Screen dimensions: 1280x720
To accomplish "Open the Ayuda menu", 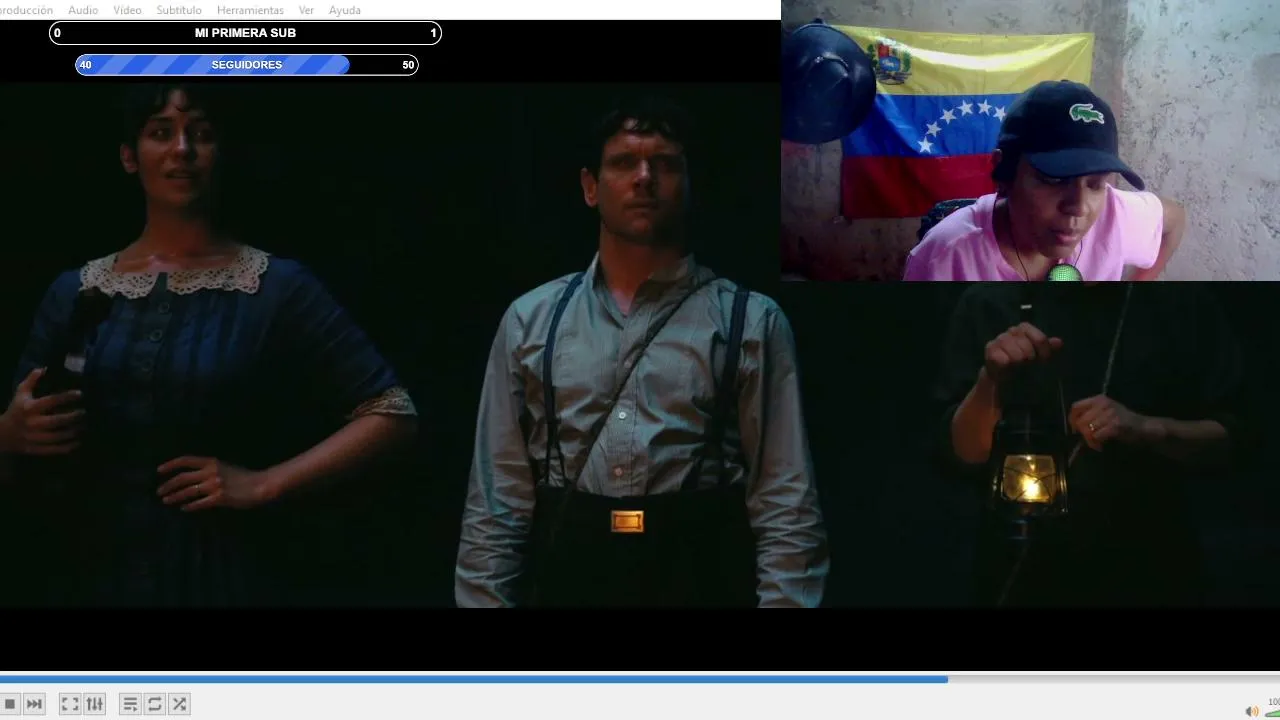I will tap(345, 10).
